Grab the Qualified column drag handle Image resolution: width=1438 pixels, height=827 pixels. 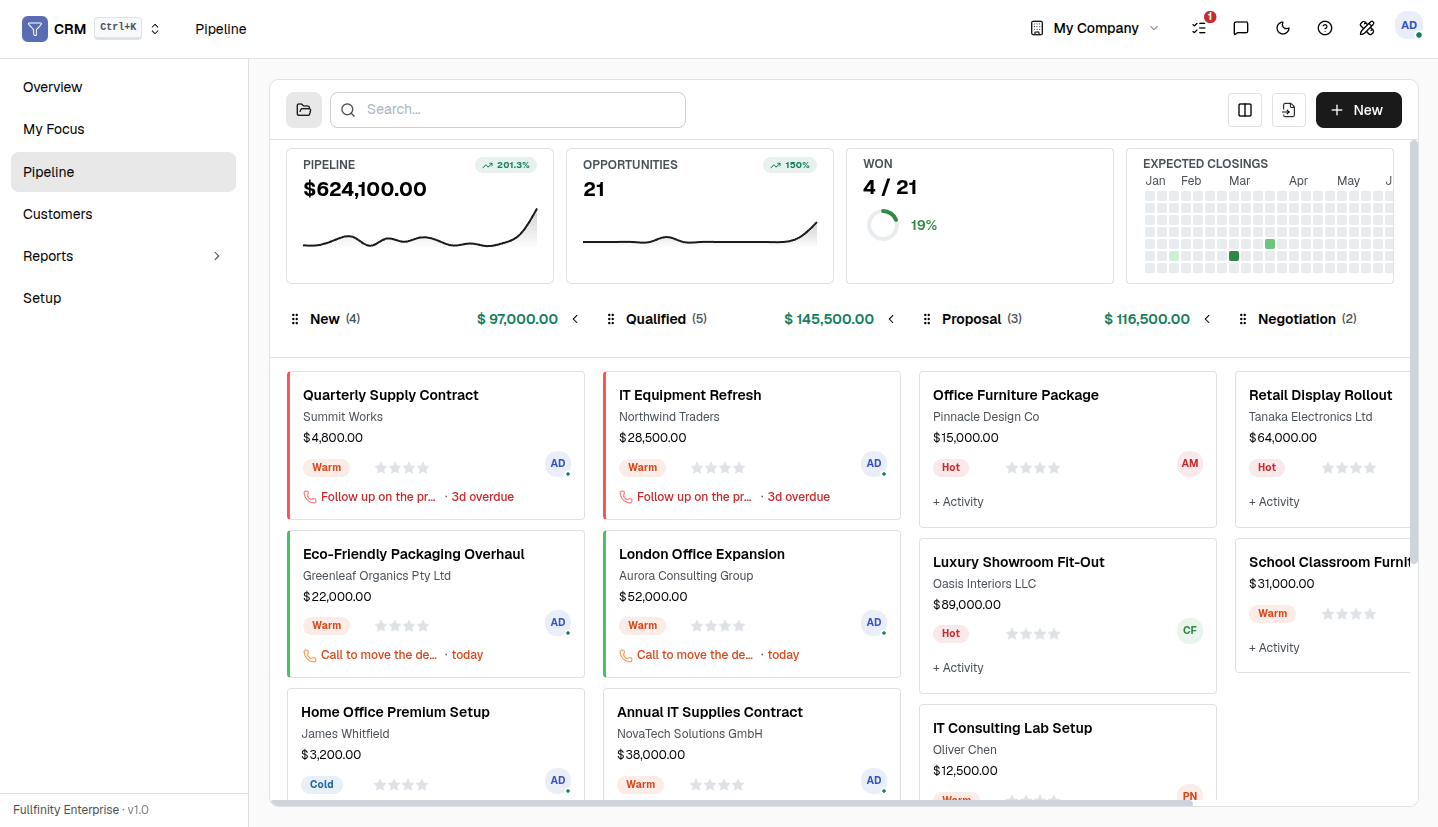pyautogui.click(x=611, y=319)
